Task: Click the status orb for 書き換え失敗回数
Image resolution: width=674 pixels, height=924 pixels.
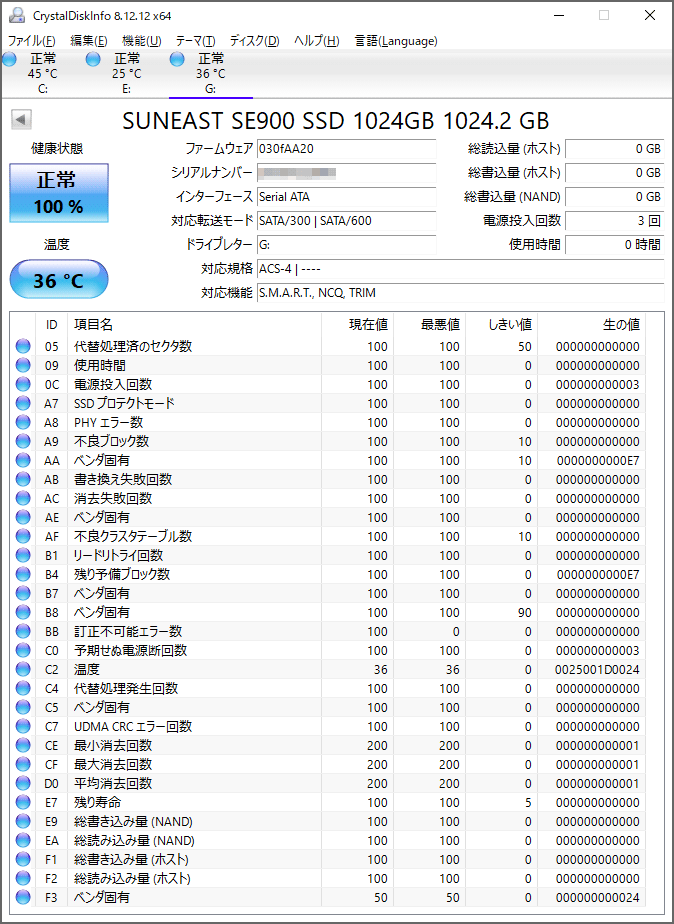Action: [x=23, y=479]
